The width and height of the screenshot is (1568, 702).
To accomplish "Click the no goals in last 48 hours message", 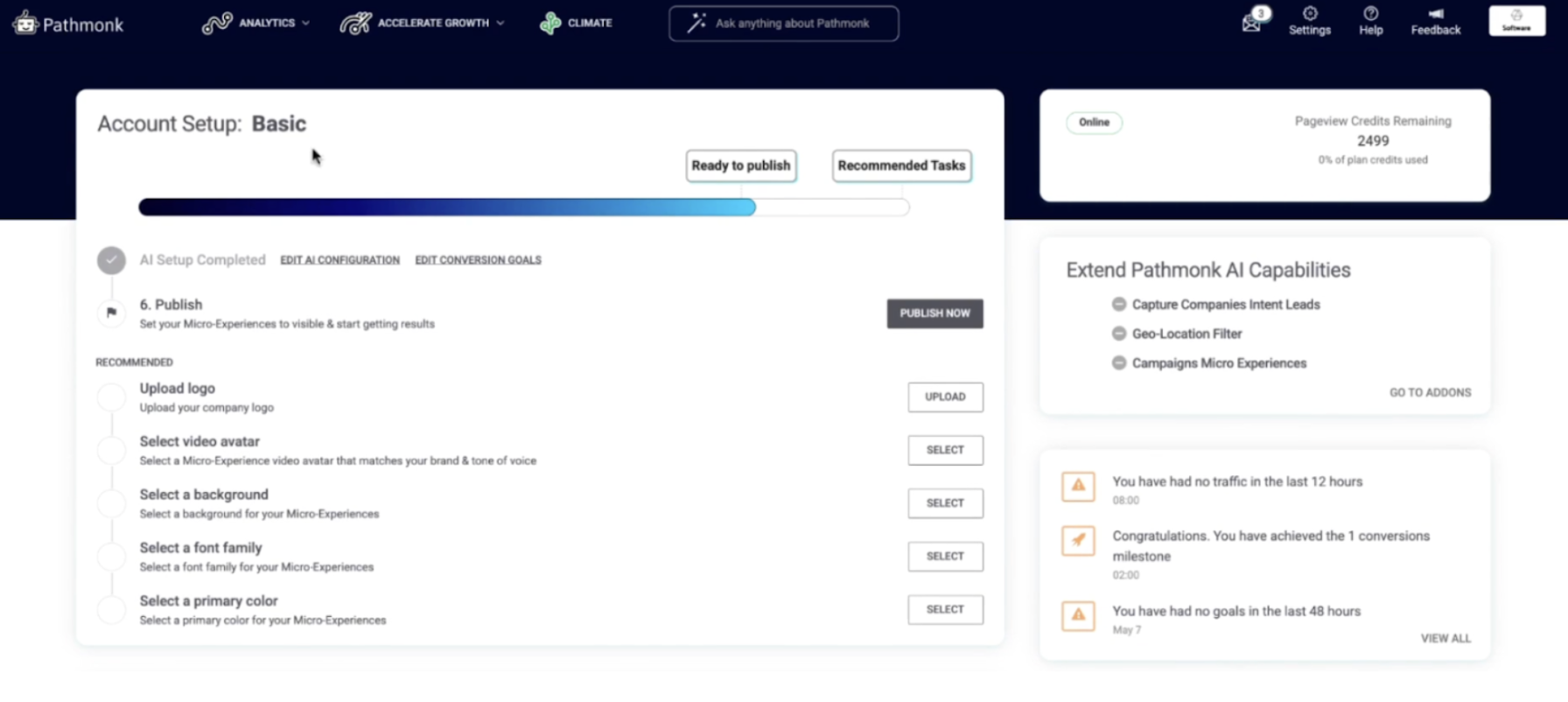I will click(x=1236, y=611).
